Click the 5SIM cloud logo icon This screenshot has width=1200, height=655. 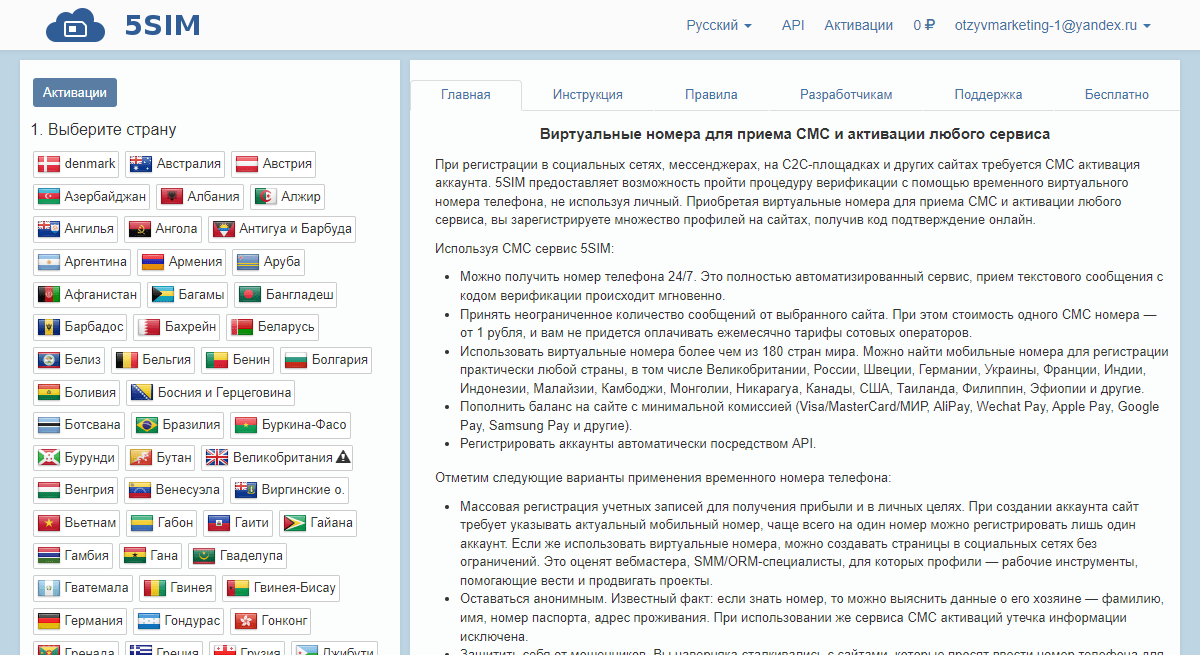(x=76, y=25)
